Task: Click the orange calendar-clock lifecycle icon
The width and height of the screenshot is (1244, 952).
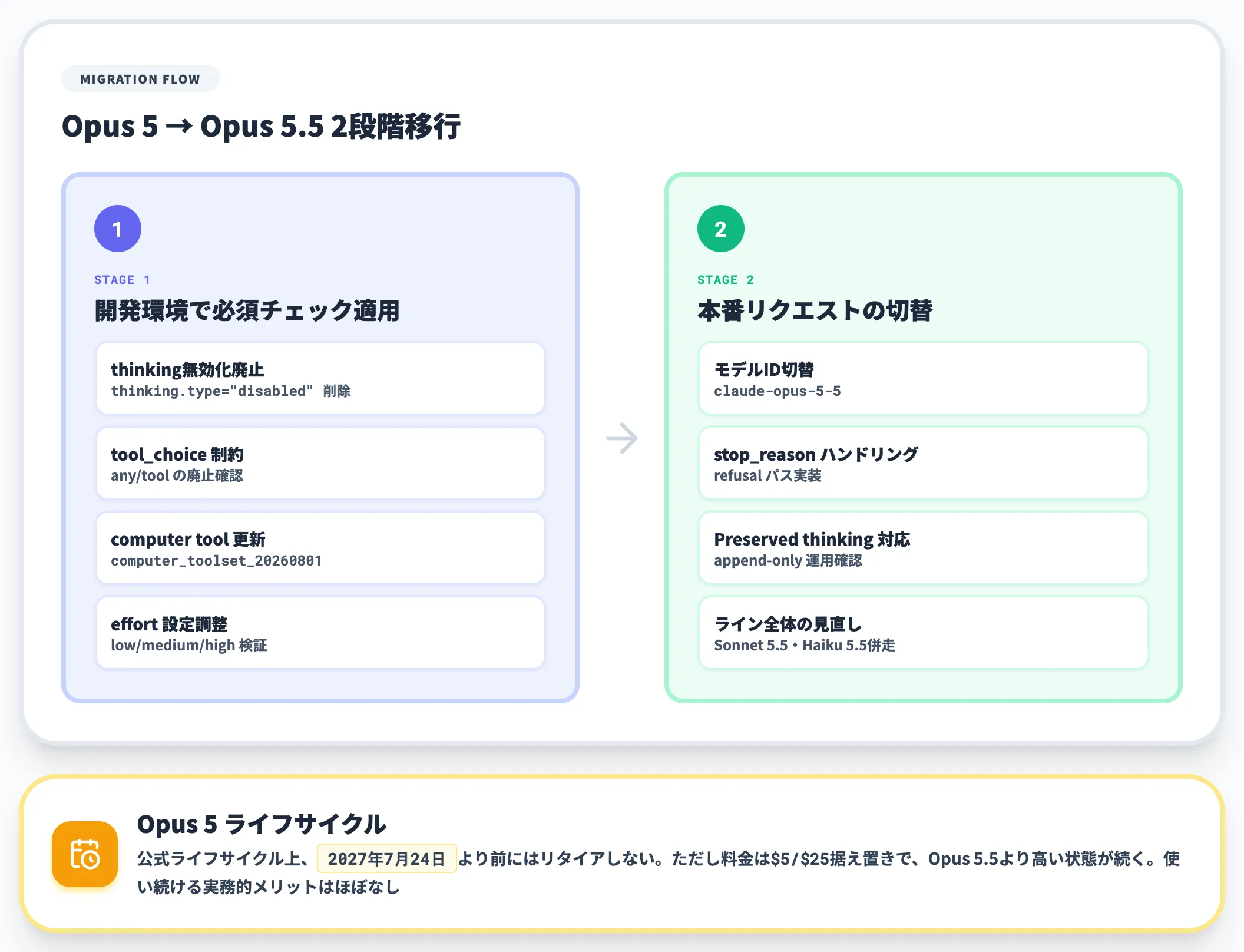Action: [85, 854]
